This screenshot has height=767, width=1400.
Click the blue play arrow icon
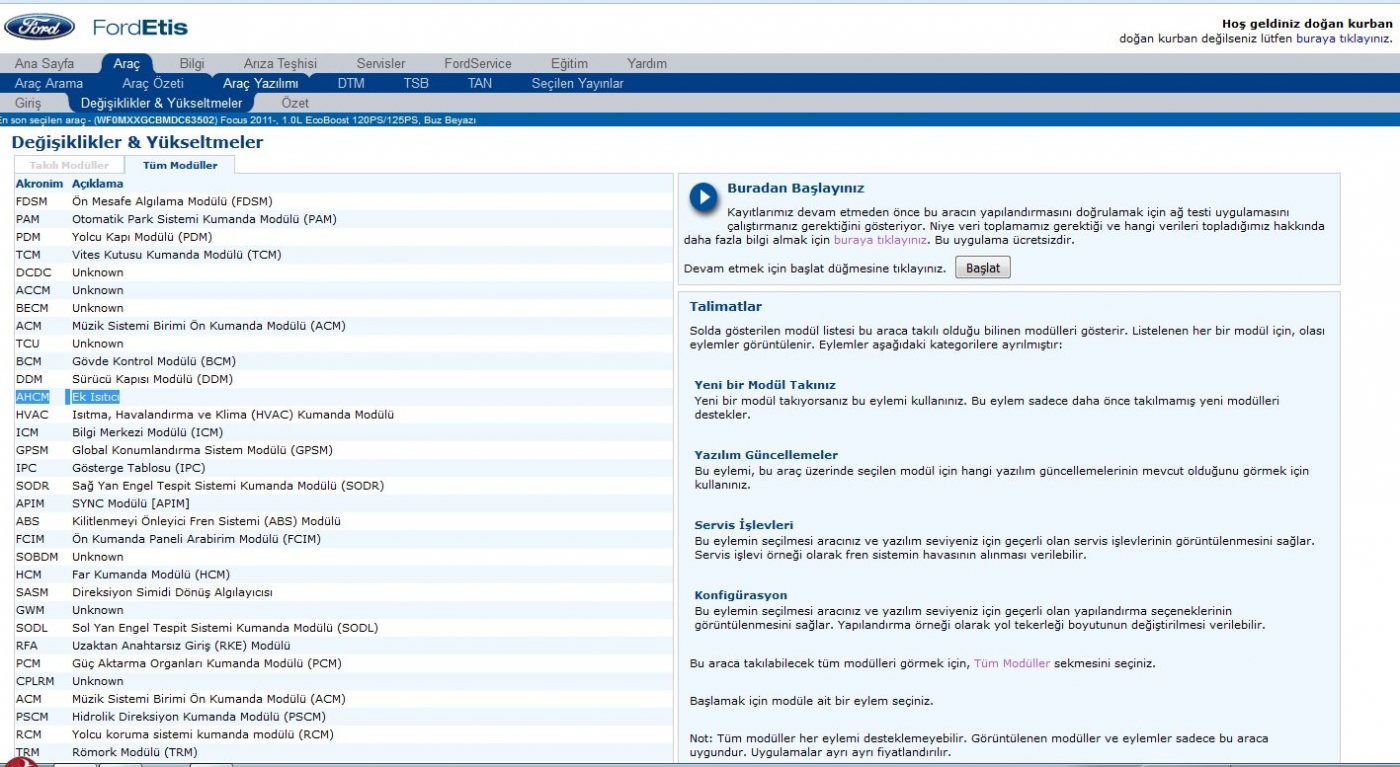[x=703, y=197]
